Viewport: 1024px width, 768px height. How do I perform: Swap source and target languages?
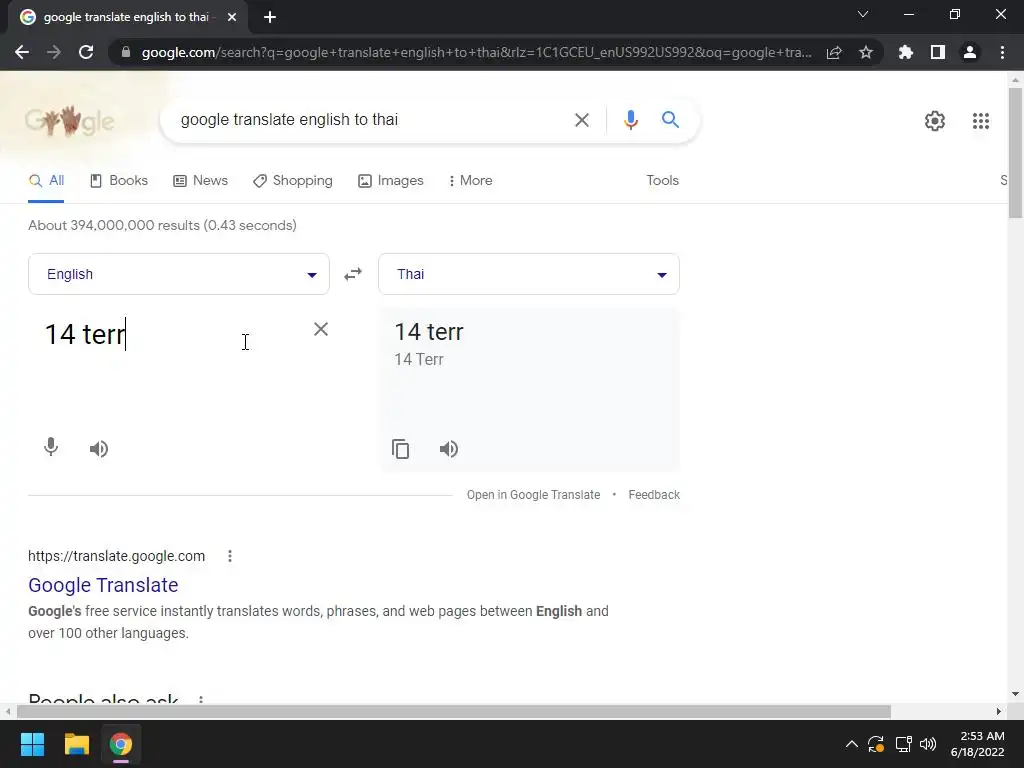coord(353,274)
